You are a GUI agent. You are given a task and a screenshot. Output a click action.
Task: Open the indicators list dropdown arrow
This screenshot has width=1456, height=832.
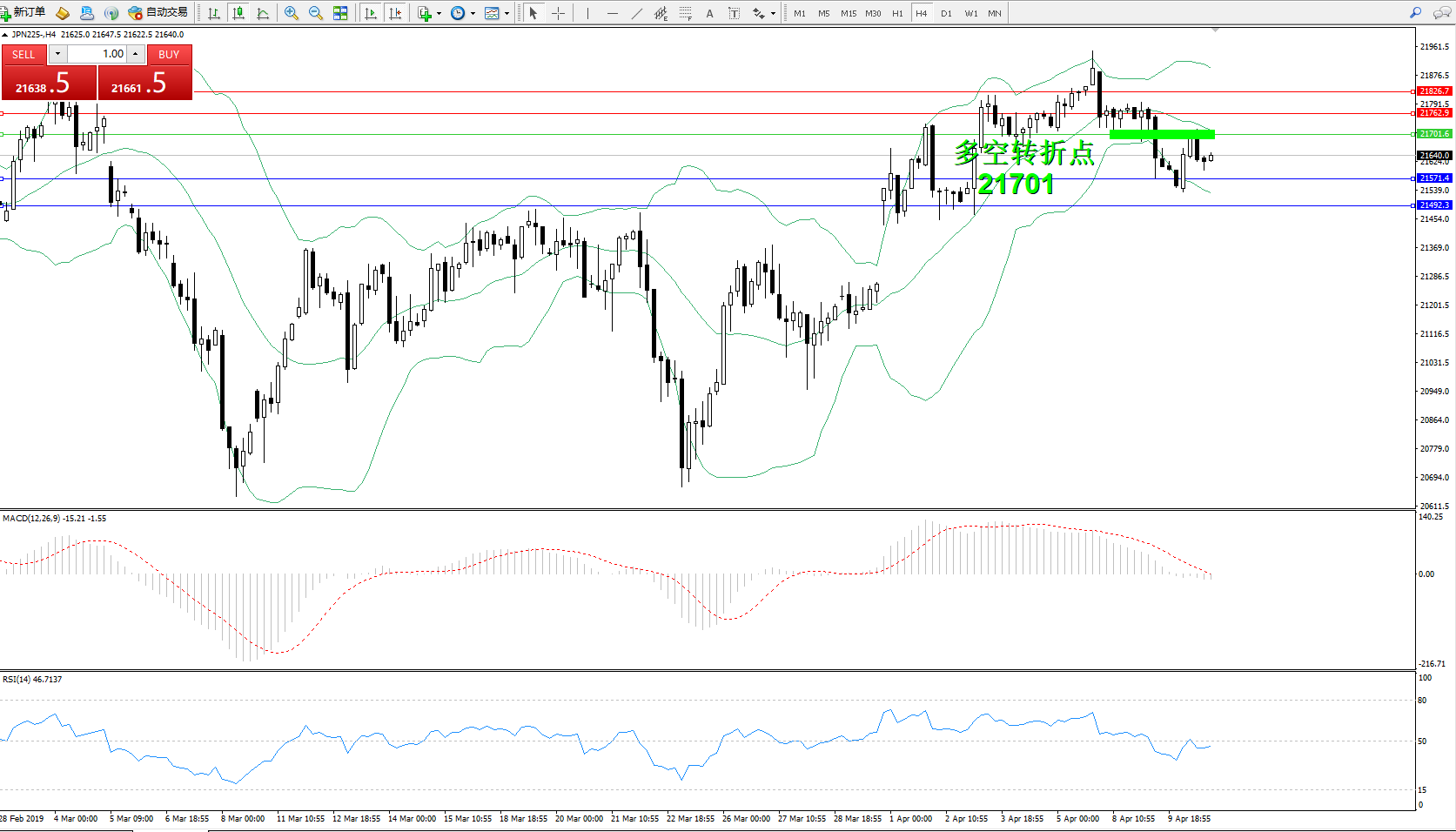point(439,13)
